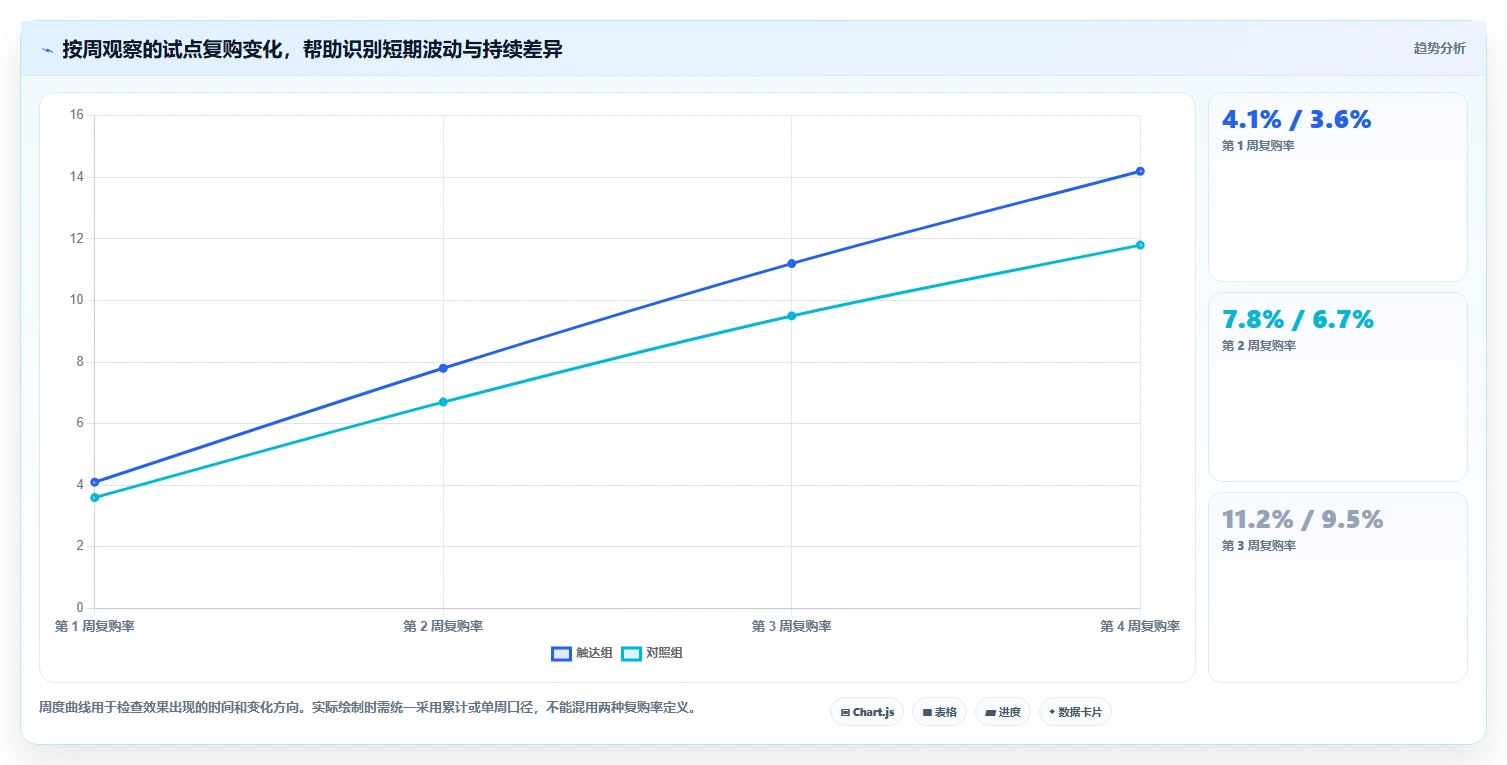Click y-axis tick label 12
Screen dimensions: 1507x765
click(x=77, y=238)
